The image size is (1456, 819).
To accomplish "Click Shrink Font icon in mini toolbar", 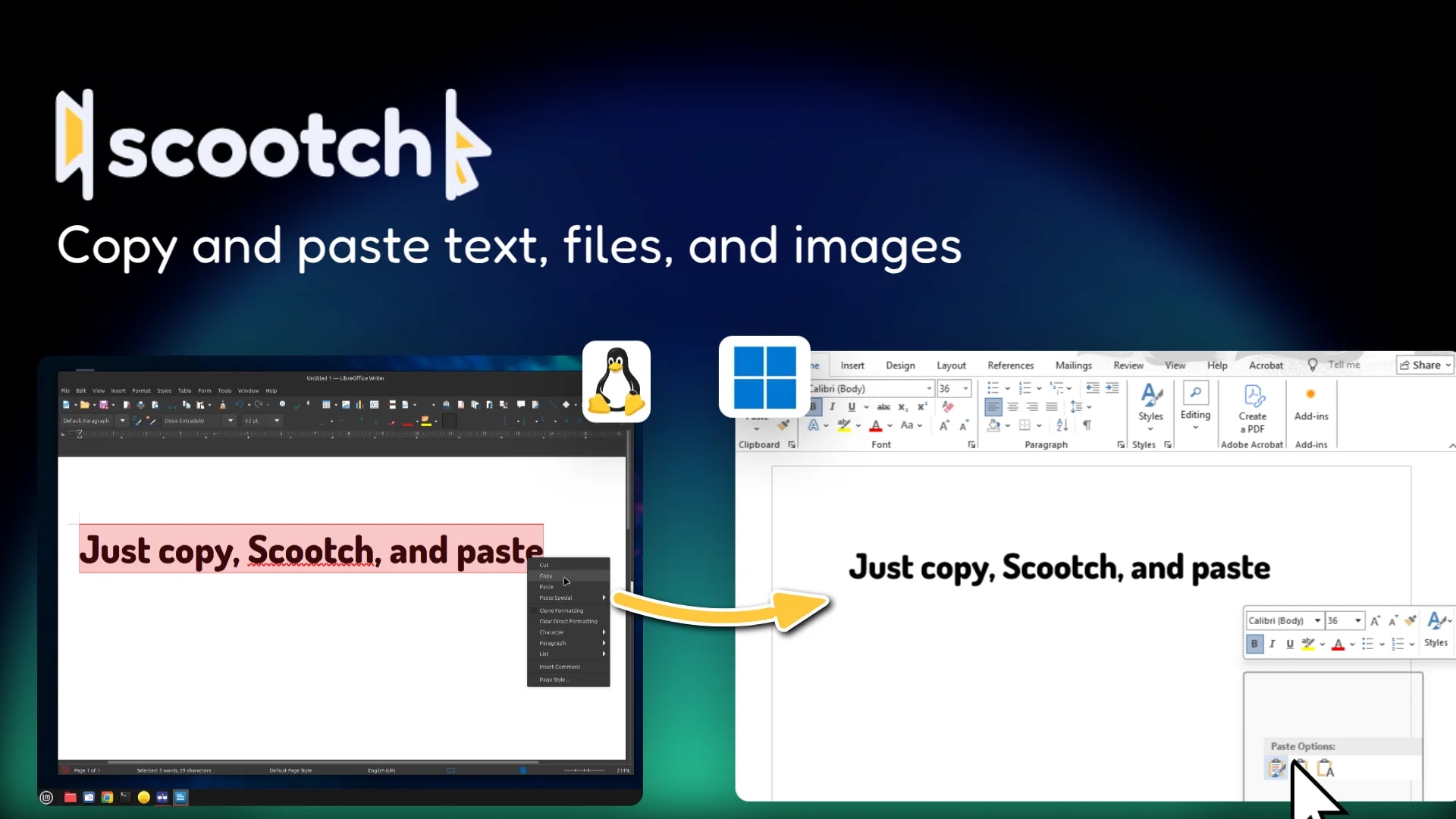I will 1393,620.
